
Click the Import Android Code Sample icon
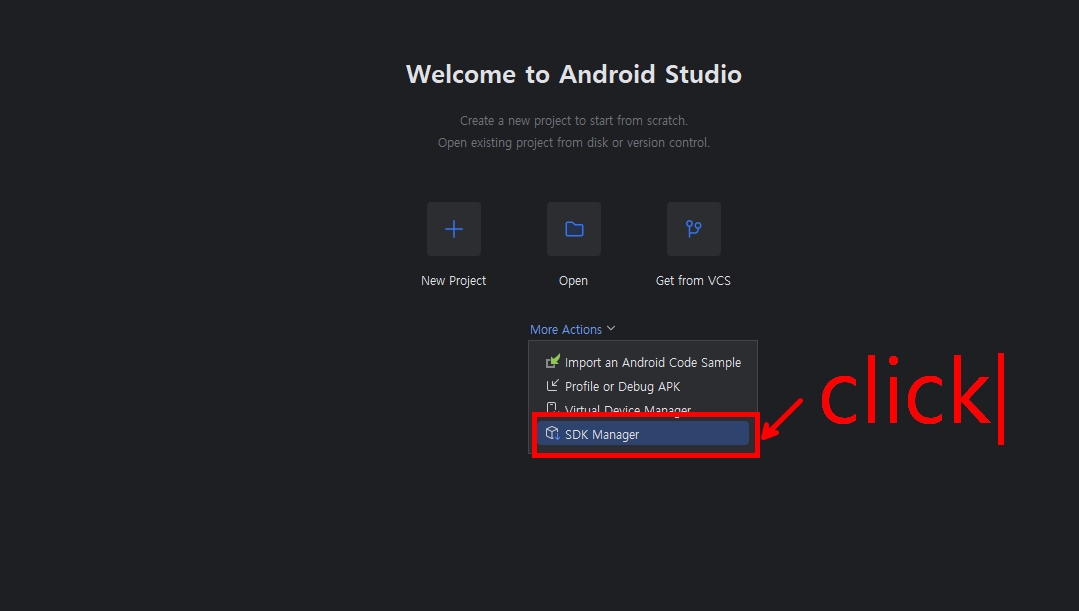coord(553,361)
